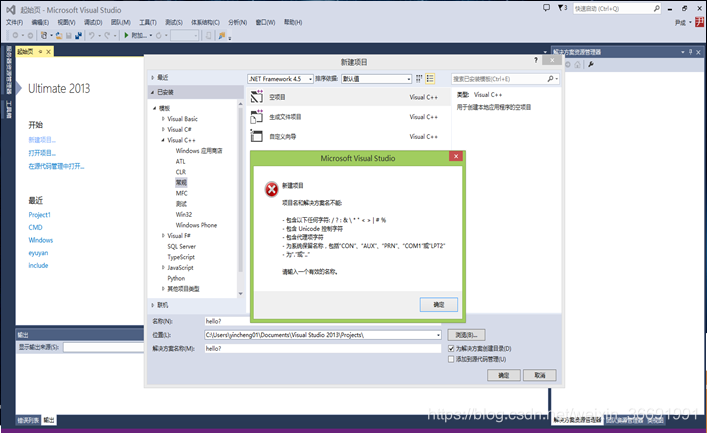The width and height of the screenshot is (707, 433).
Task: Select the 空项目 template row
Action: [349, 97]
